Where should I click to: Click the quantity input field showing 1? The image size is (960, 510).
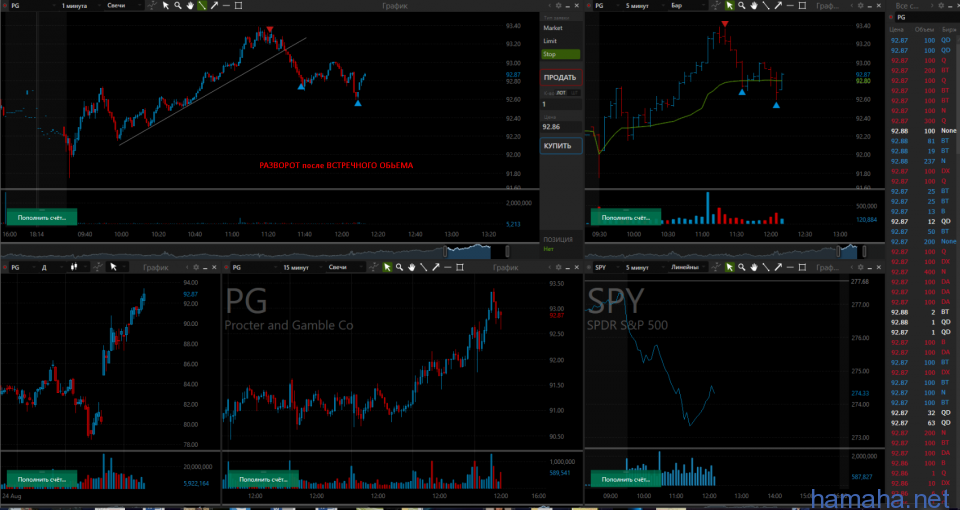(x=561, y=104)
